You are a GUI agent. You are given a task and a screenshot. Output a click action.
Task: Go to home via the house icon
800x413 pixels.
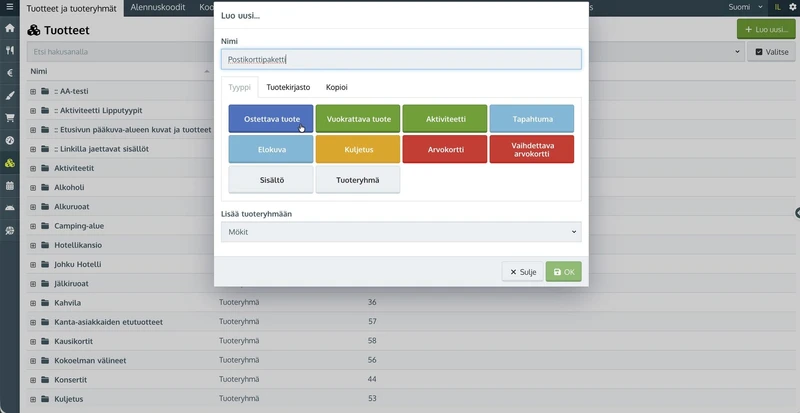10,28
